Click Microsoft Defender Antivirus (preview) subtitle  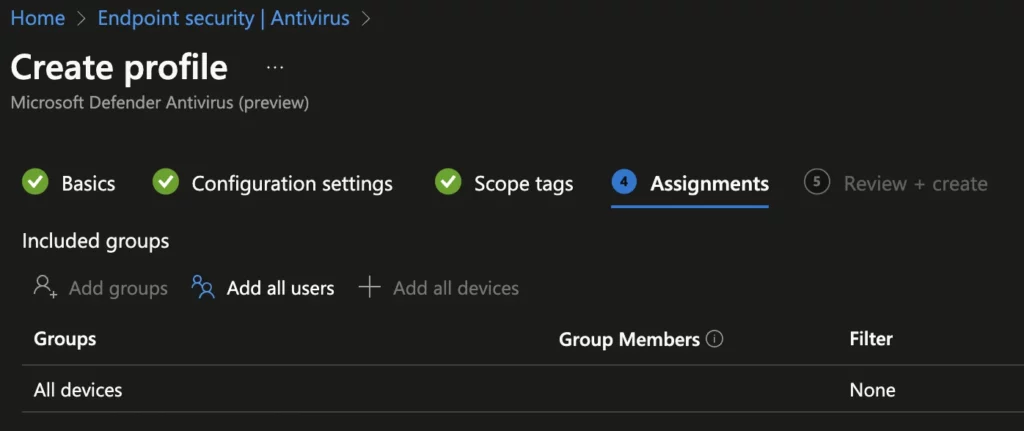pyautogui.click(x=160, y=103)
